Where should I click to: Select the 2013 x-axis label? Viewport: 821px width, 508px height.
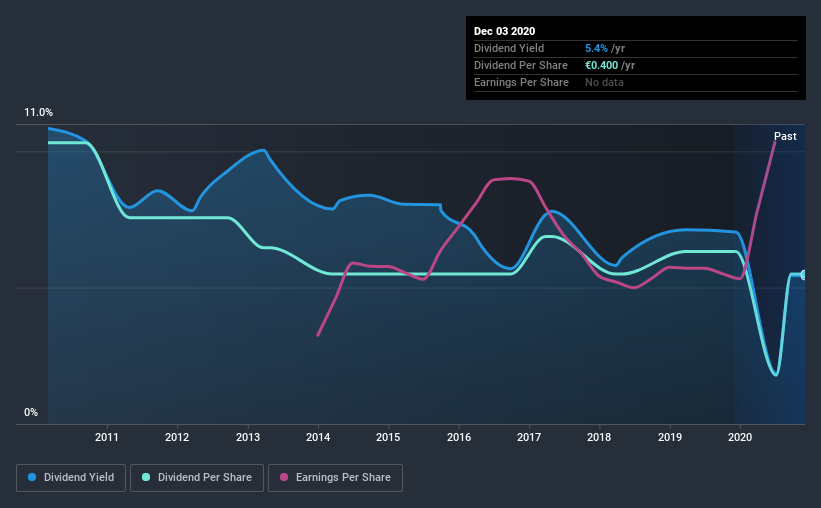[248, 437]
